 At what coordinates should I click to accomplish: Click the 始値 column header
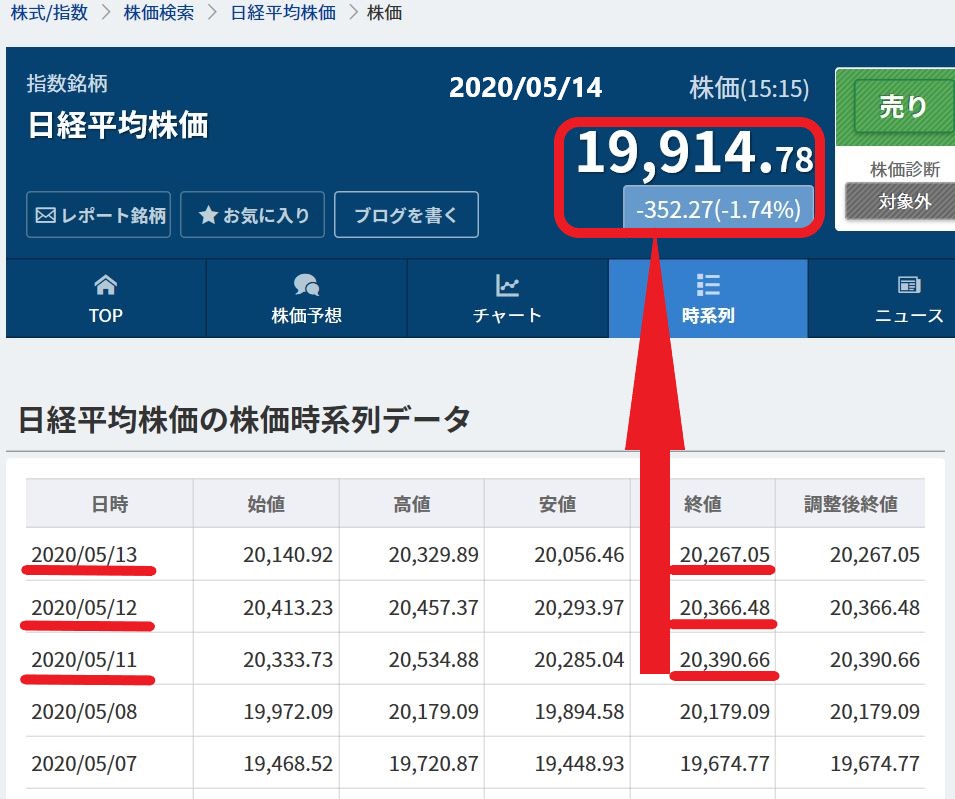[x=266, y=504]
